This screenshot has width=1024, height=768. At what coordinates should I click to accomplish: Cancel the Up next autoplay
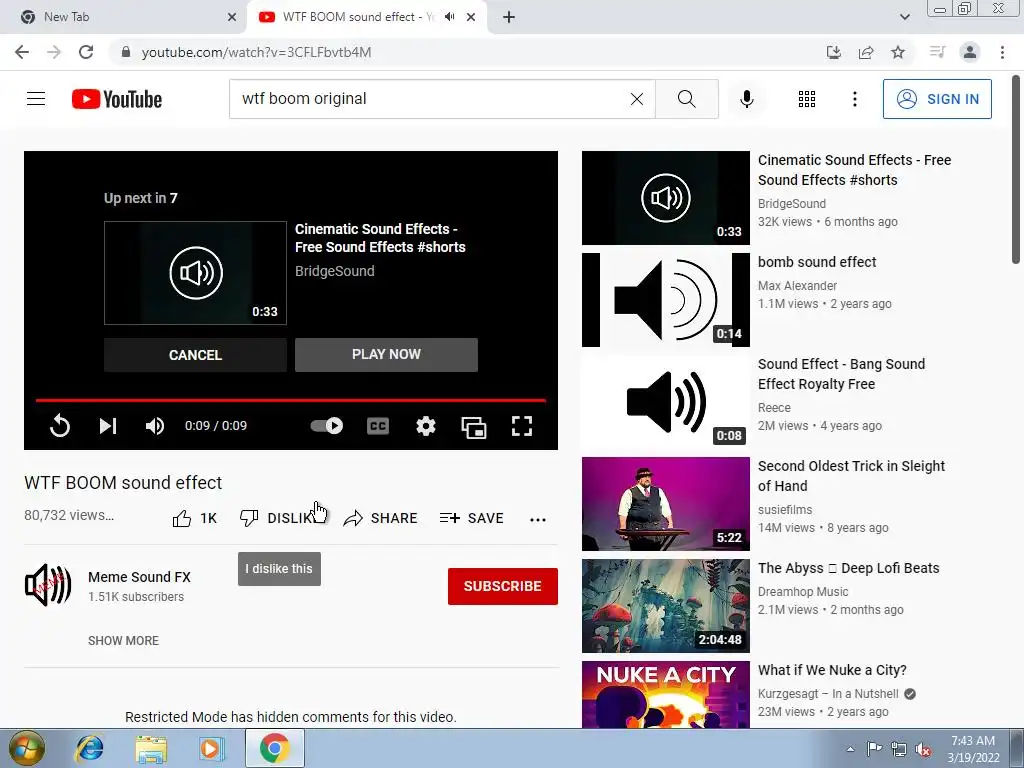tap(195, 355)
